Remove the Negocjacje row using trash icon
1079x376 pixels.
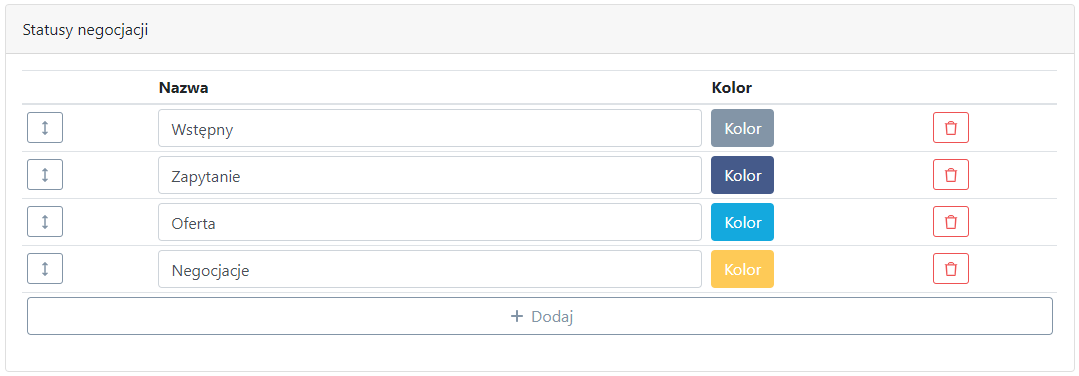click(950, 269)
